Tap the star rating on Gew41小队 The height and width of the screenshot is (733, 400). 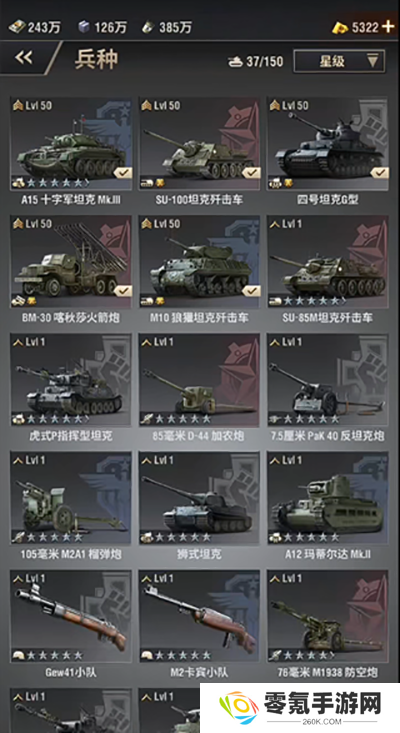(54, 655)
